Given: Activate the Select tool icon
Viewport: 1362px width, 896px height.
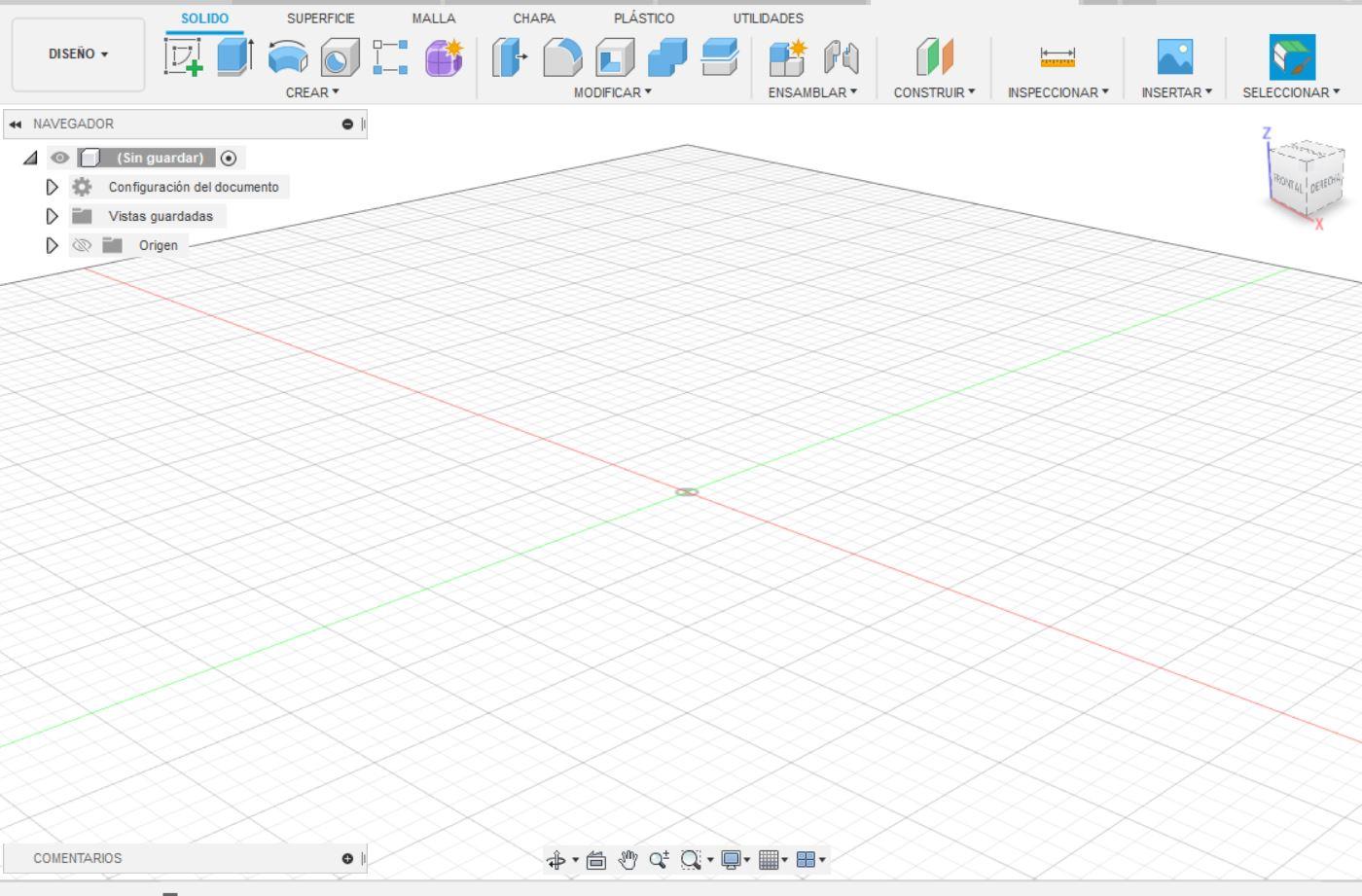Looking at the screenshot, I should [x=1292, y=57].
